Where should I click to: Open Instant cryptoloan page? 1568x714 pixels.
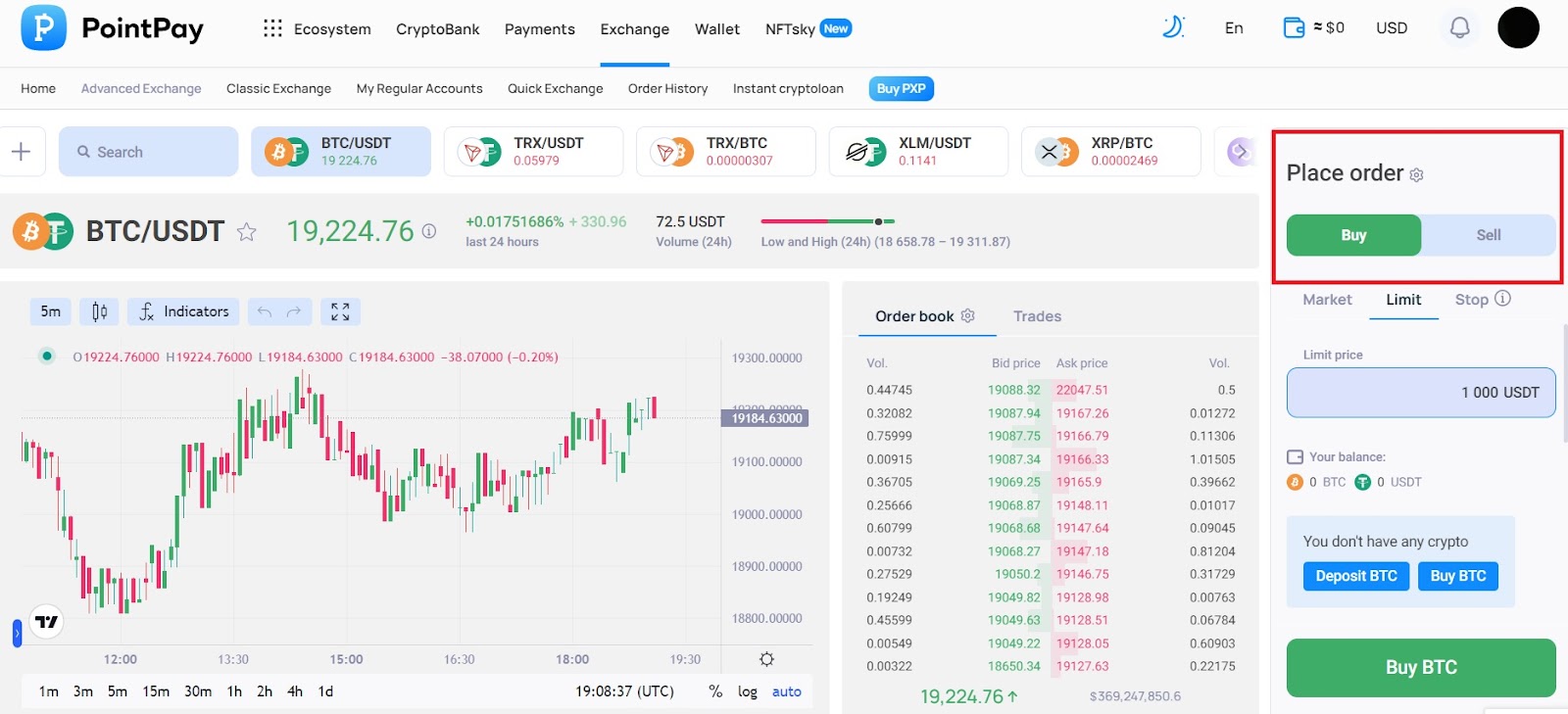click(x=788, y=88)
